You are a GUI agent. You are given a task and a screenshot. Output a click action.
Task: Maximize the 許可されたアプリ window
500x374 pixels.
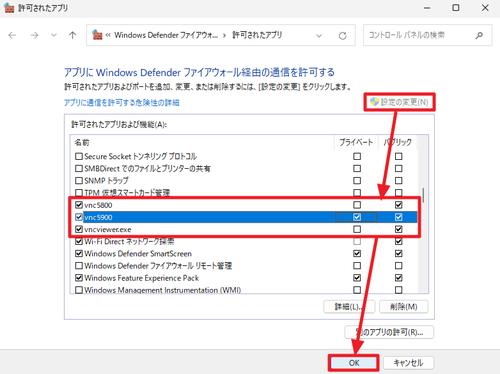coord(456,8)
